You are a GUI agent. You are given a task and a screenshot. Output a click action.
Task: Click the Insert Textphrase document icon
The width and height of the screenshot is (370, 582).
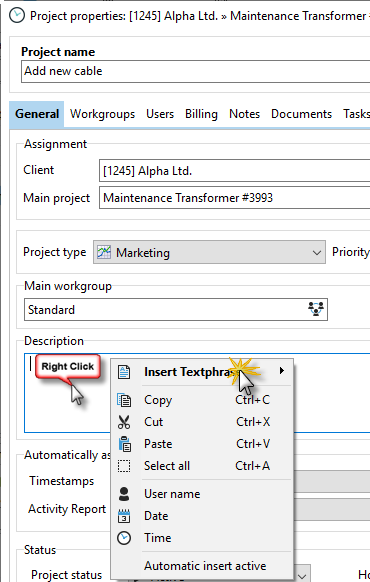click(x=124, y=372)
